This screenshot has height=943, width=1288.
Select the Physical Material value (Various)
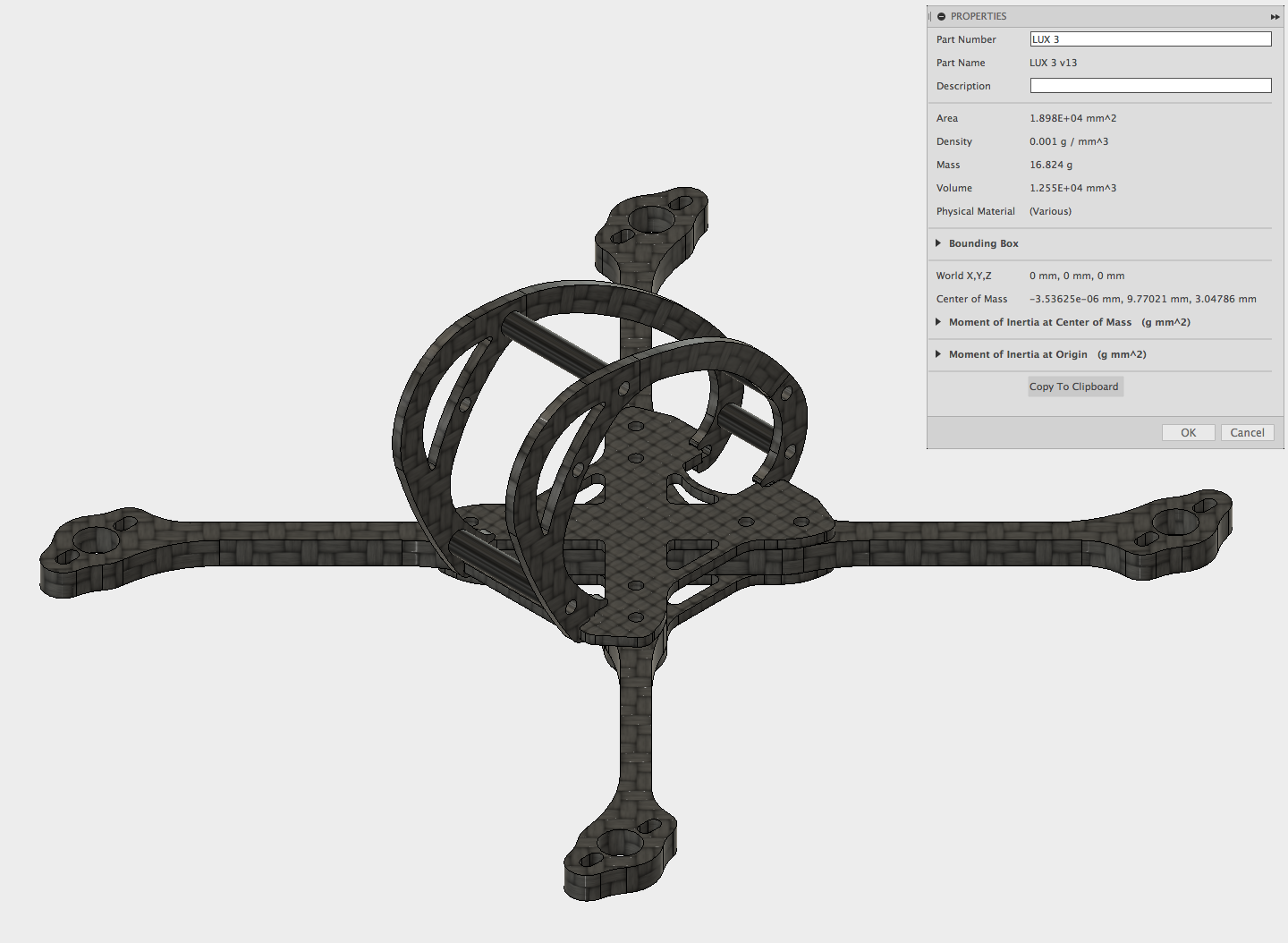[1050, 211]
